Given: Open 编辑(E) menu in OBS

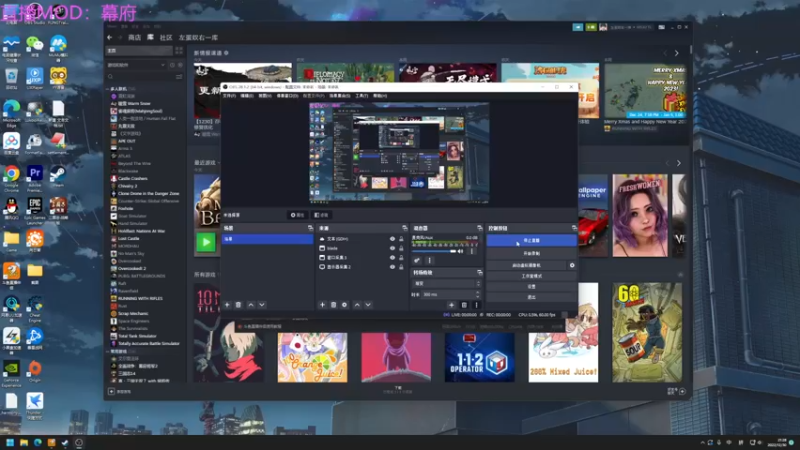Looking at the screenshot, I should coord(247,96).
